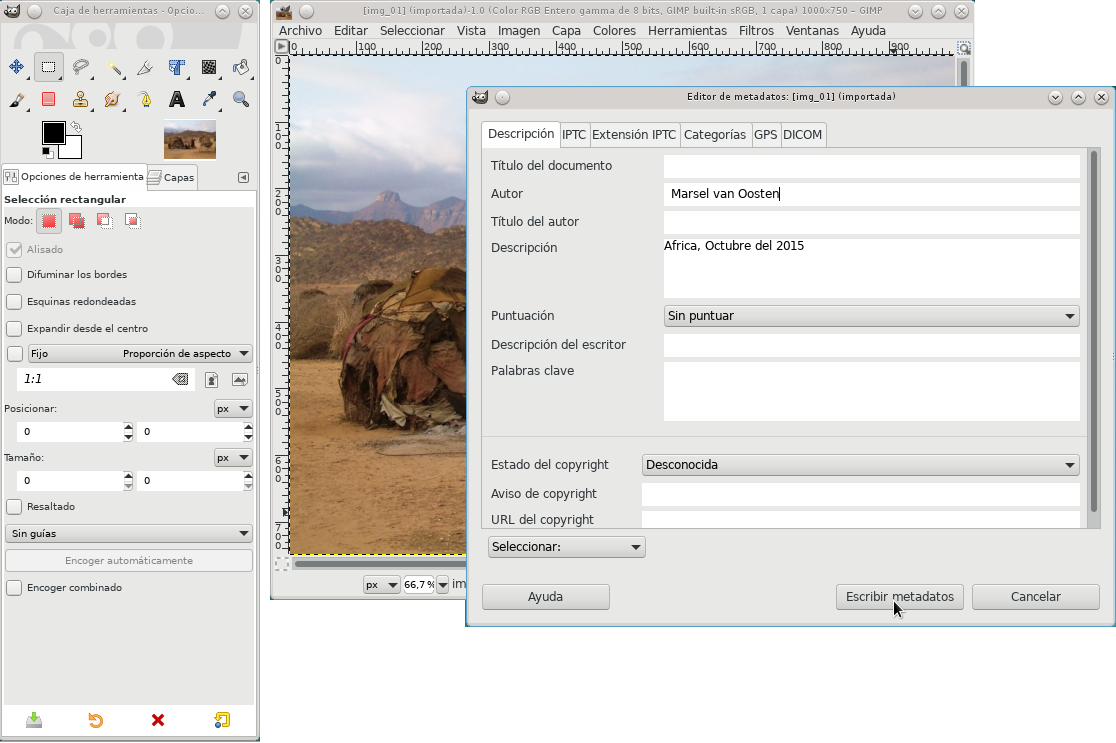
Task: Enable Difuminar los bordes checkbox
Action: coord(14,275)
